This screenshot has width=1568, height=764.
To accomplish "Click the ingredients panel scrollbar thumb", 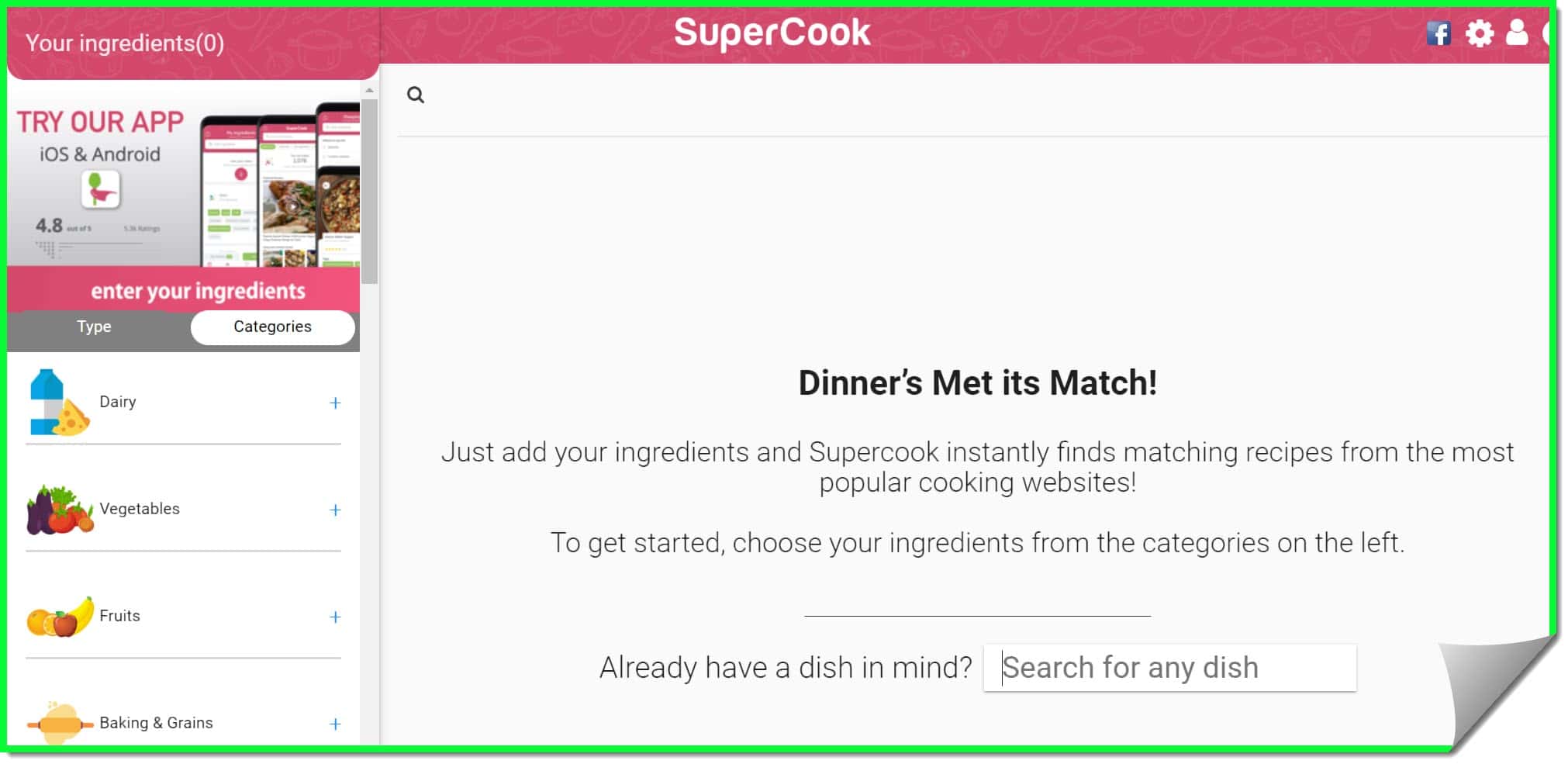I will [x=370, y=190].
